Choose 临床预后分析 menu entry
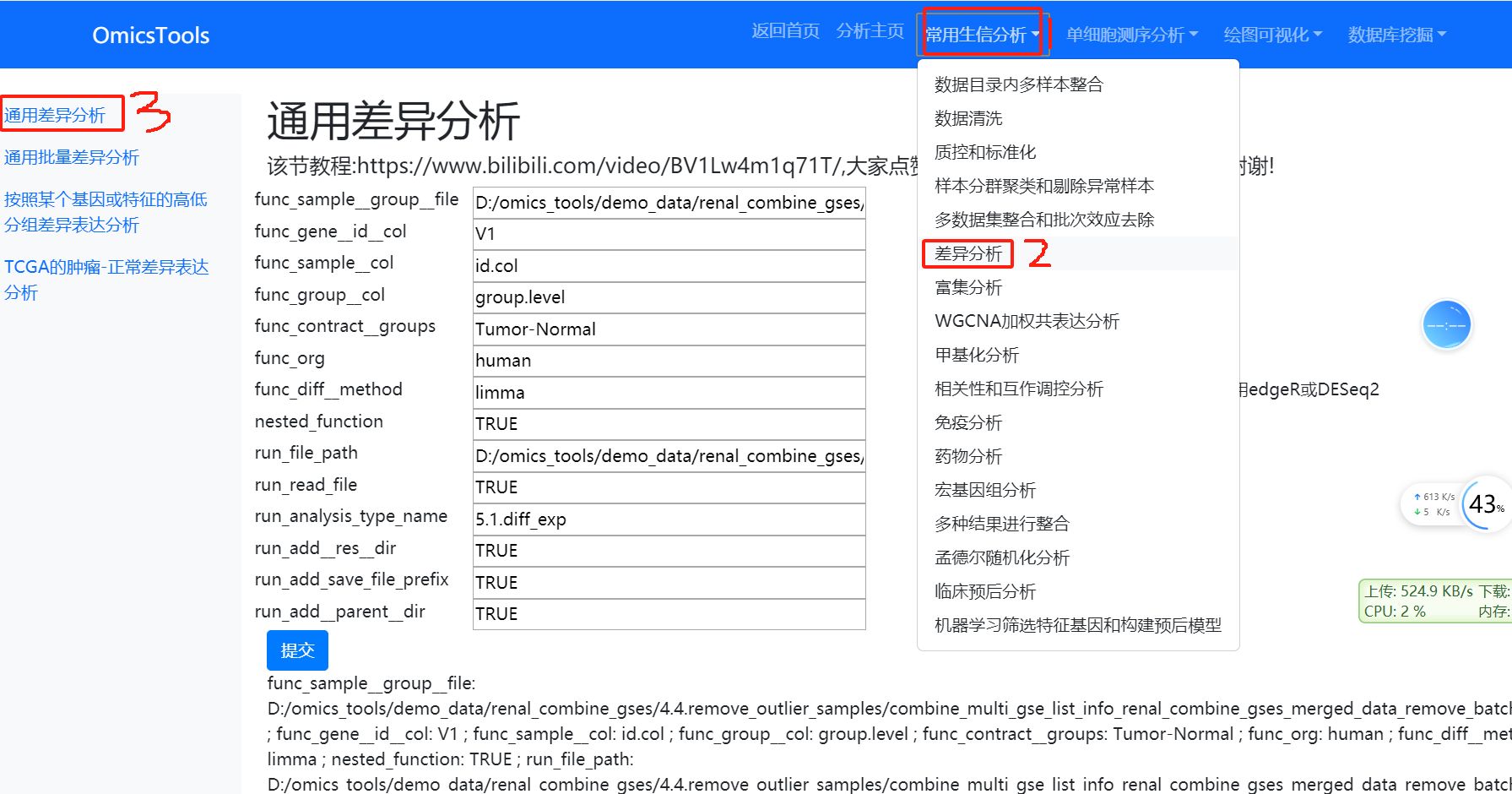 [1078, 591]
